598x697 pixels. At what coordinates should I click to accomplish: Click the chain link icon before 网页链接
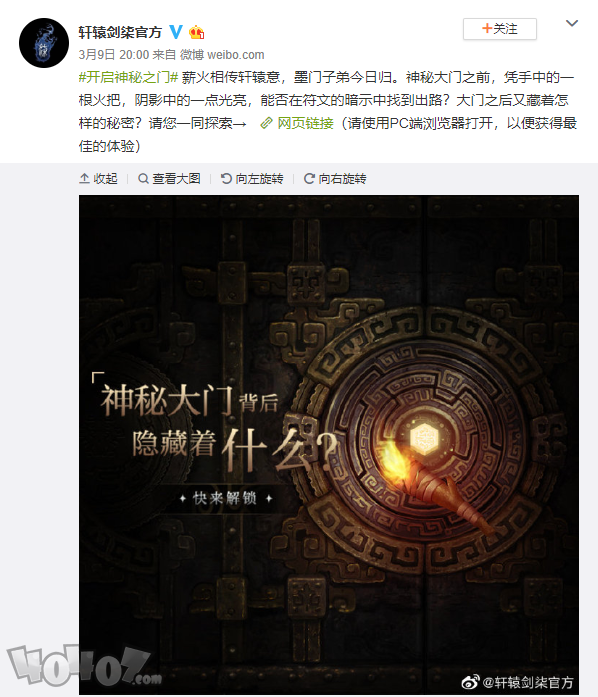[x=266, y=123]
